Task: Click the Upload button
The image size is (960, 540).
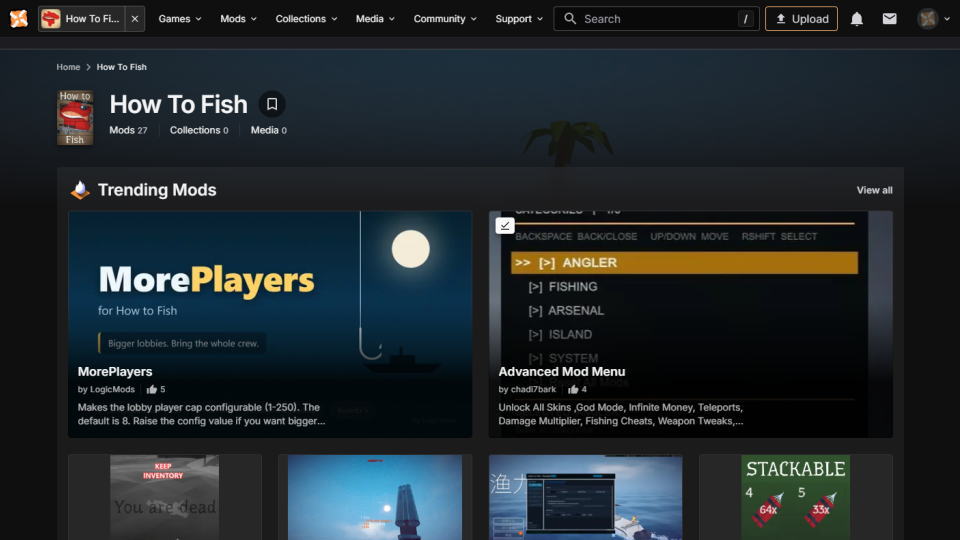Action: 801,19
